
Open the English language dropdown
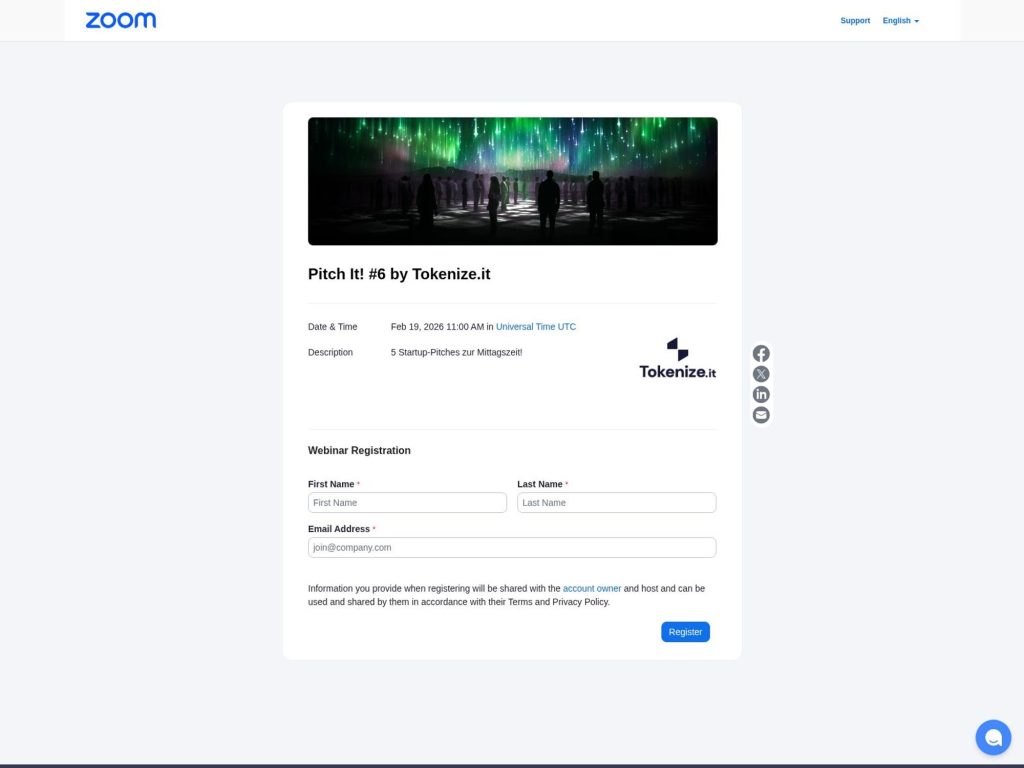[x=900, y=21]
